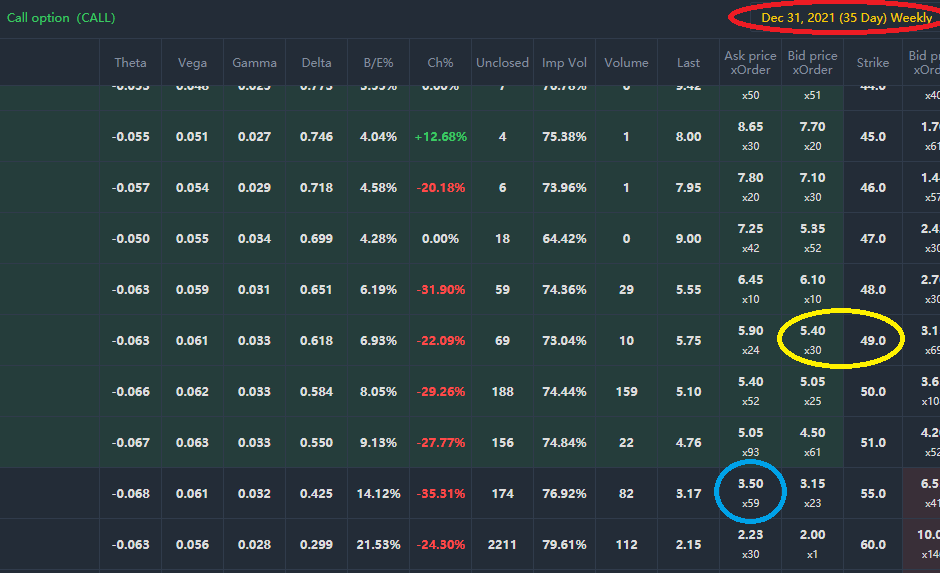Click bid price 2.00 x1

pos(812,544)
